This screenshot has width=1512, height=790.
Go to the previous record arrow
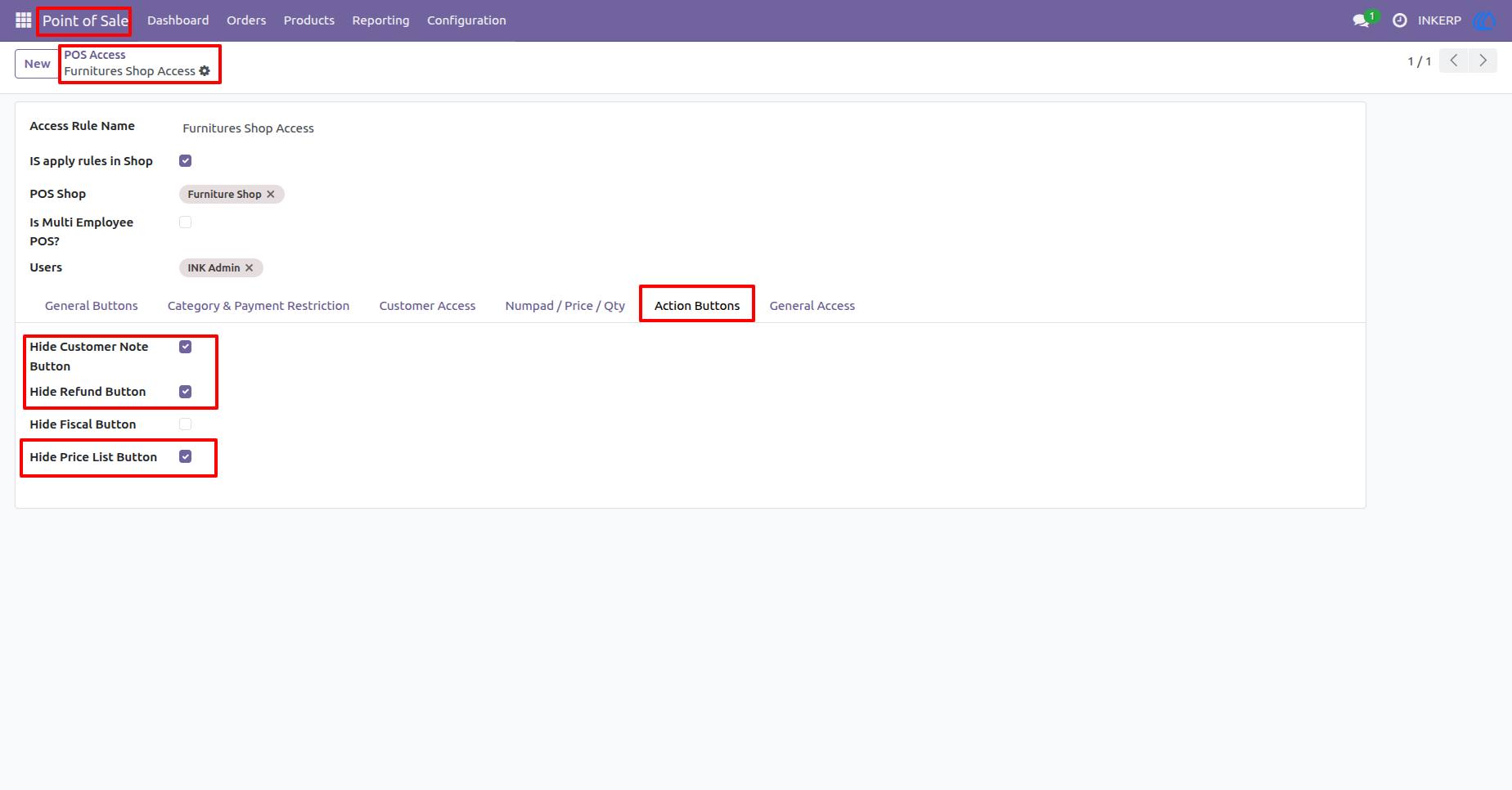[x=1454, y=61]
